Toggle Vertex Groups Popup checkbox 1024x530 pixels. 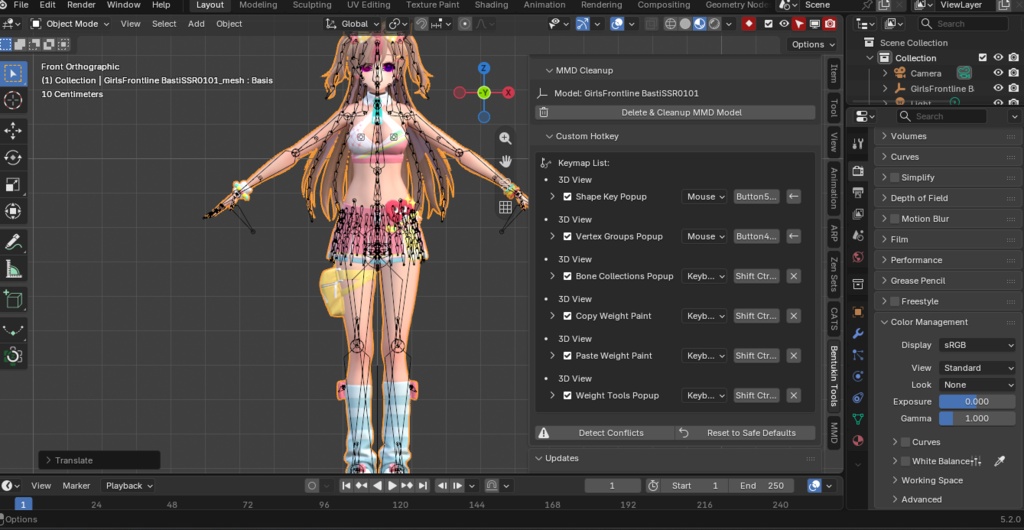567,236
